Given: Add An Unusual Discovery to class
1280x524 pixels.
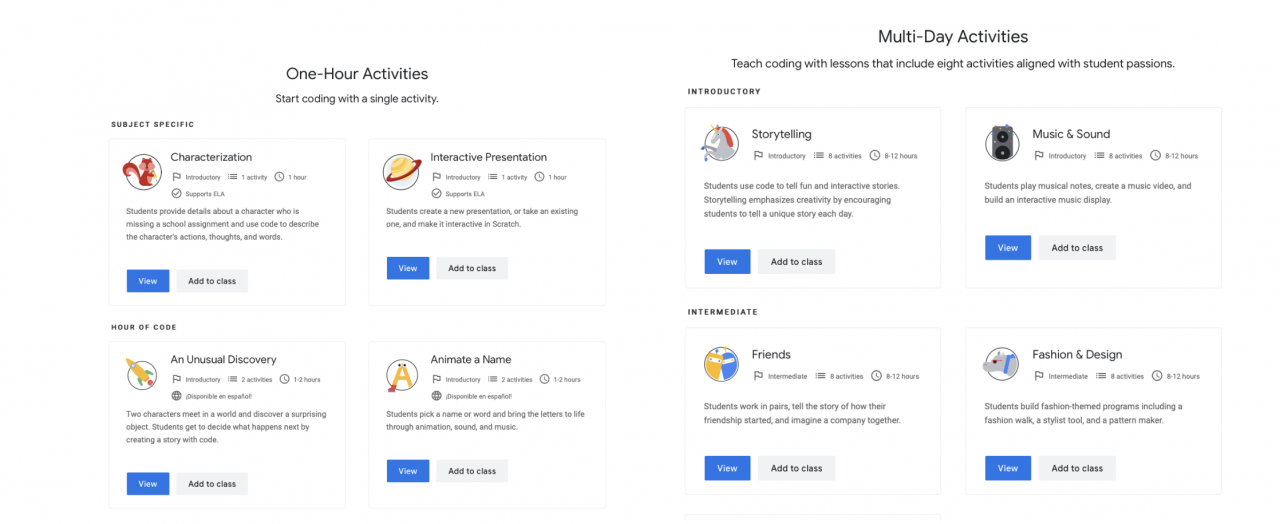Looking at the screenshot, I should pos(212,484).
